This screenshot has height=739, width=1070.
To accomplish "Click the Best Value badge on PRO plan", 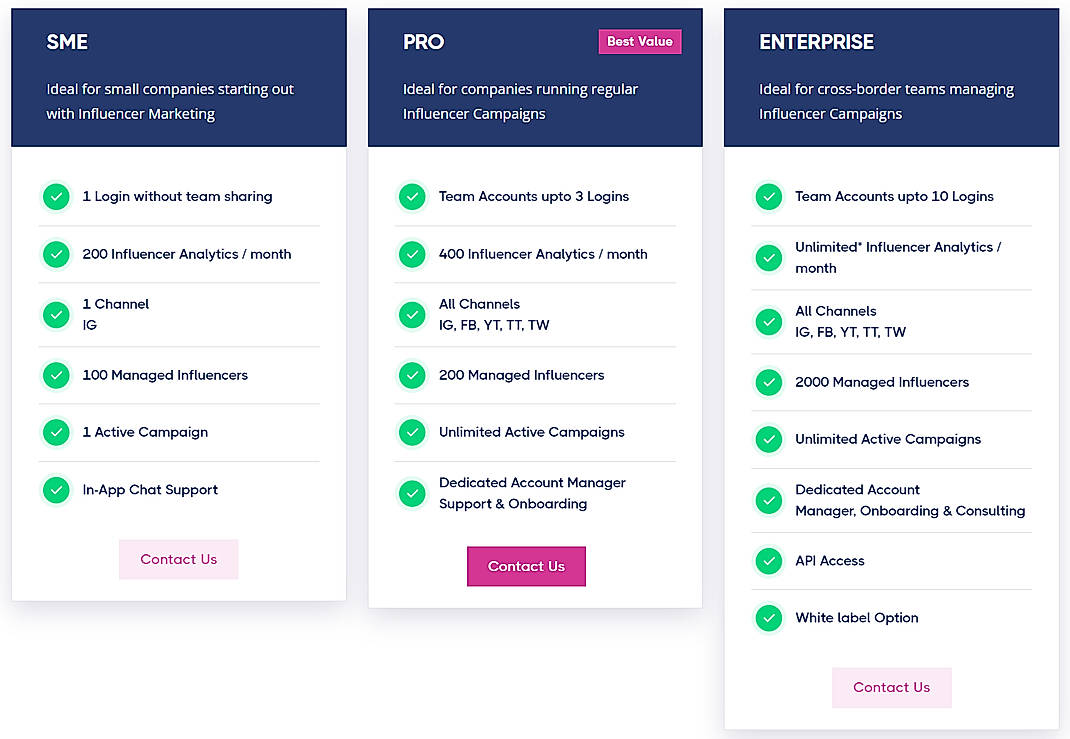I will (x=640, y=41).
